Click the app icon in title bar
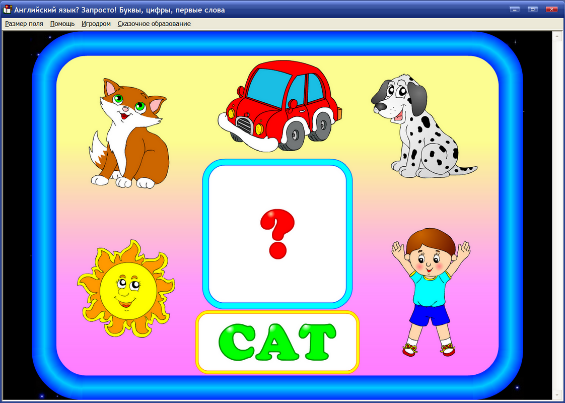565x403 pixels. click(x=7, y=9)
